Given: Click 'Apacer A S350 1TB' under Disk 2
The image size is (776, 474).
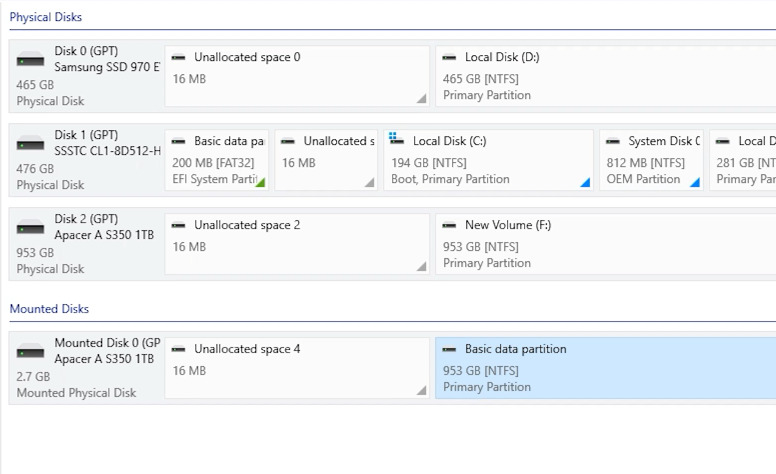Looking at the screenshot, I should click(104, 235).
